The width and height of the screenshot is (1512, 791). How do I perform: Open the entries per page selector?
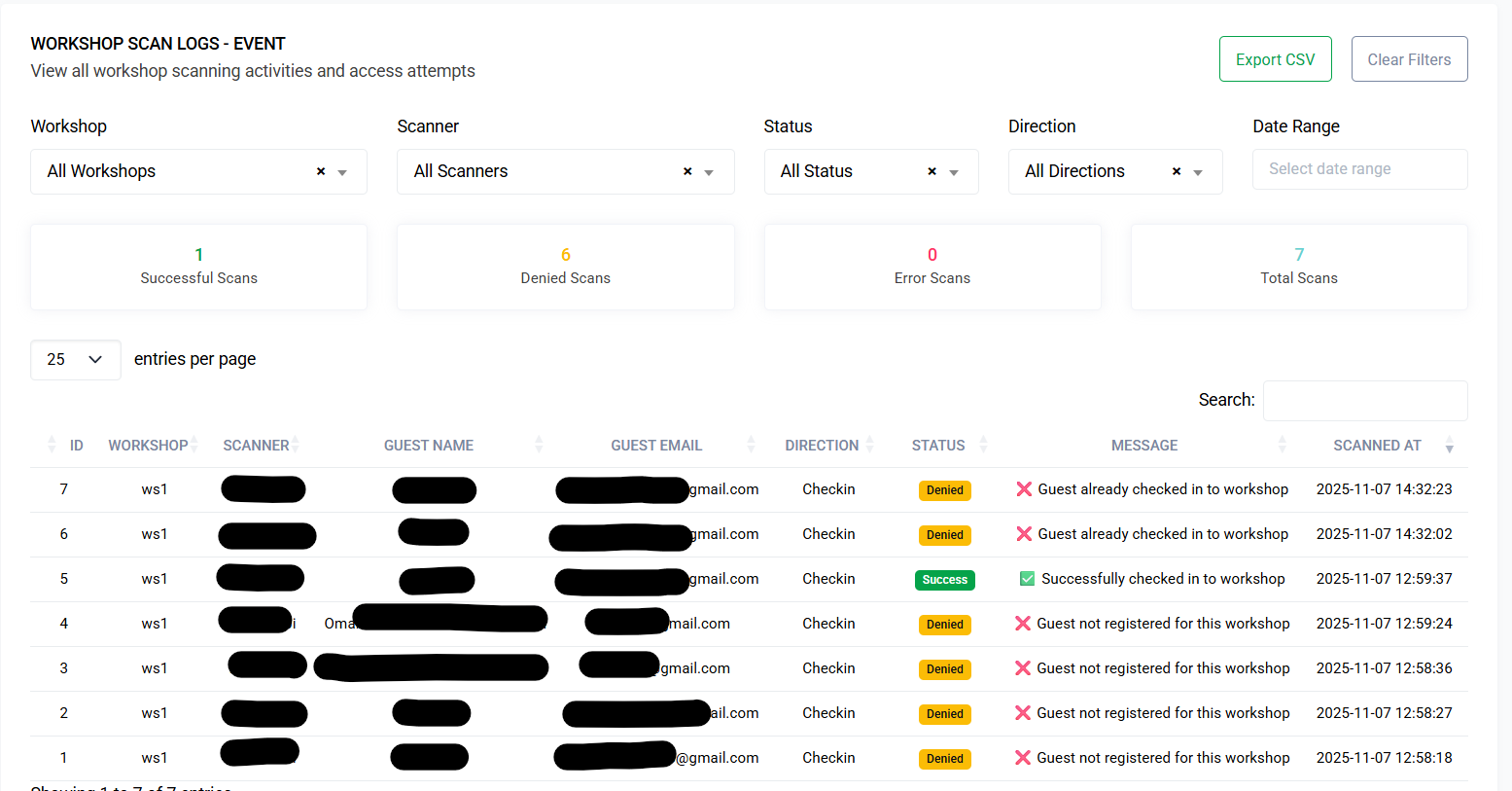click(x=76, y=360)
